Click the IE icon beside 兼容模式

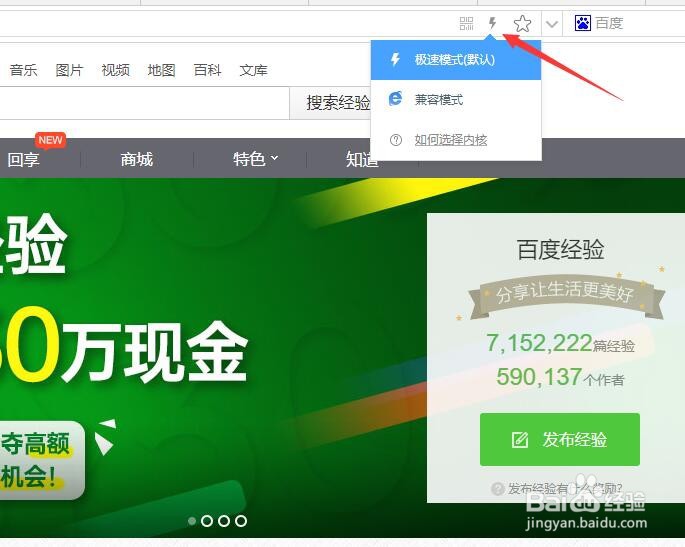395,99
